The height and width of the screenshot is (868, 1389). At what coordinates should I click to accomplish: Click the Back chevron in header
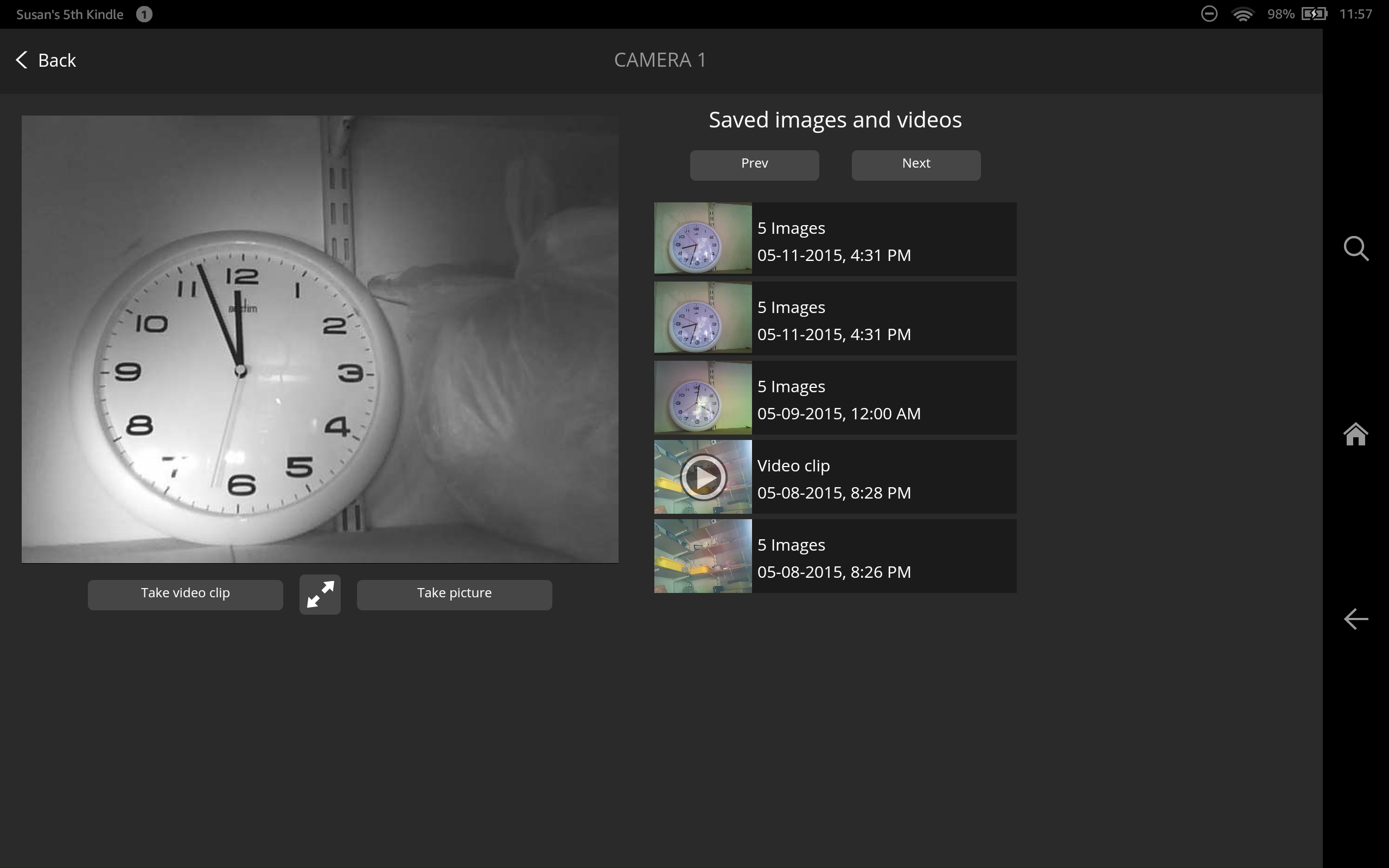pyautogui.click(x=22, y=60)
